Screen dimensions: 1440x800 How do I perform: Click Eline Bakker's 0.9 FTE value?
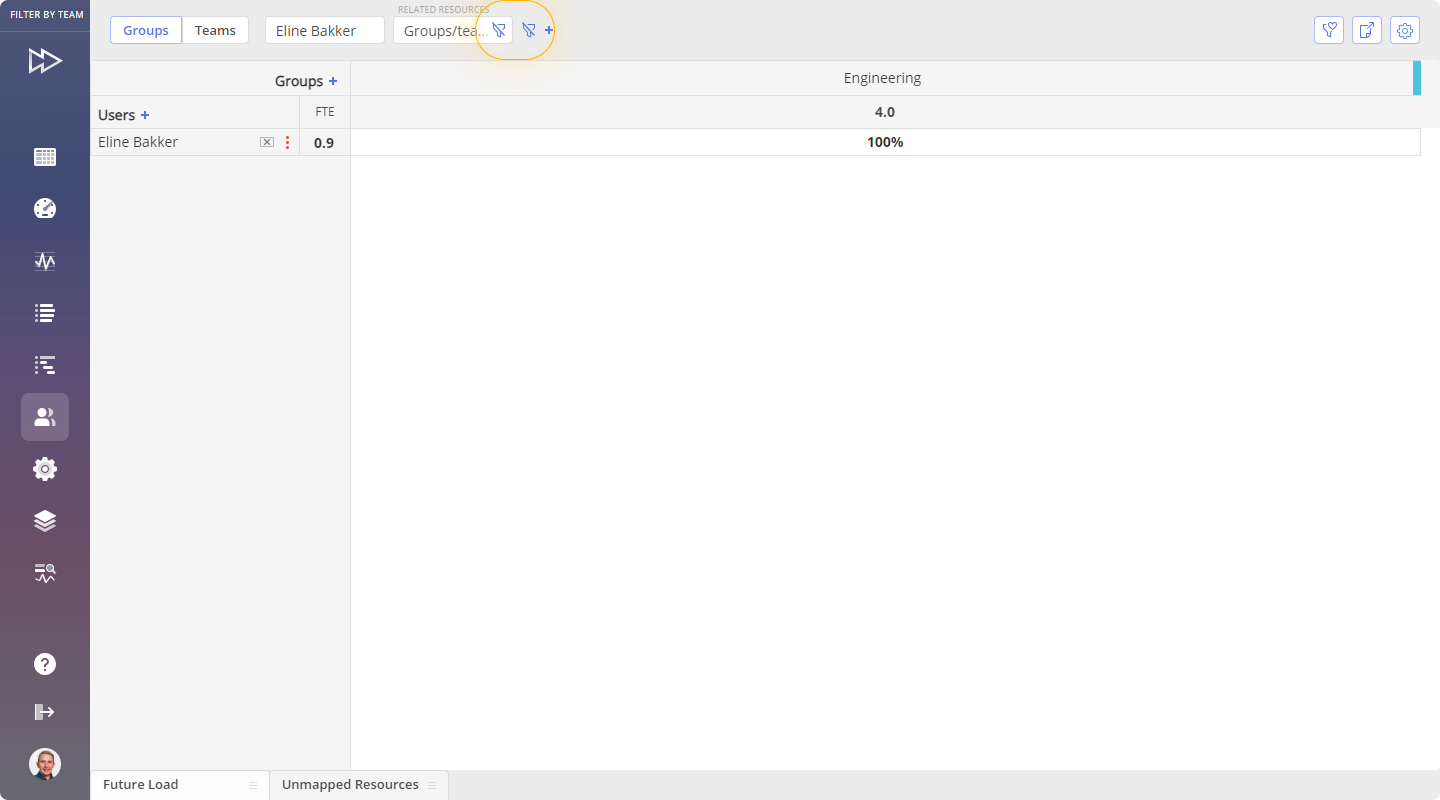[x=324, y=143]
